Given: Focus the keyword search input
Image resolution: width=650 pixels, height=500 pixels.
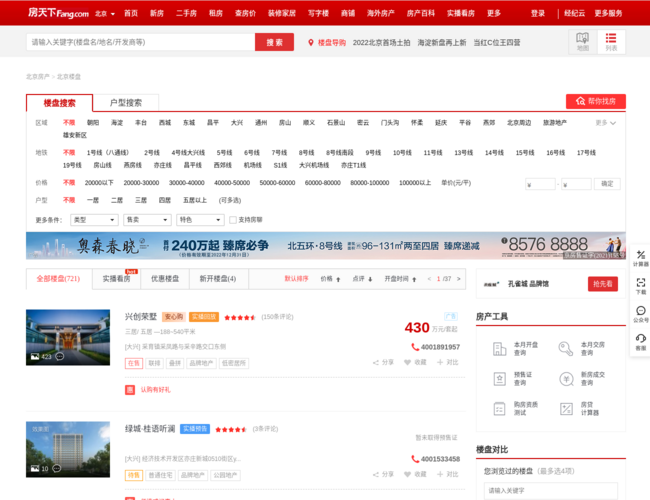Looking at the screenshot, I should (141, 42).
